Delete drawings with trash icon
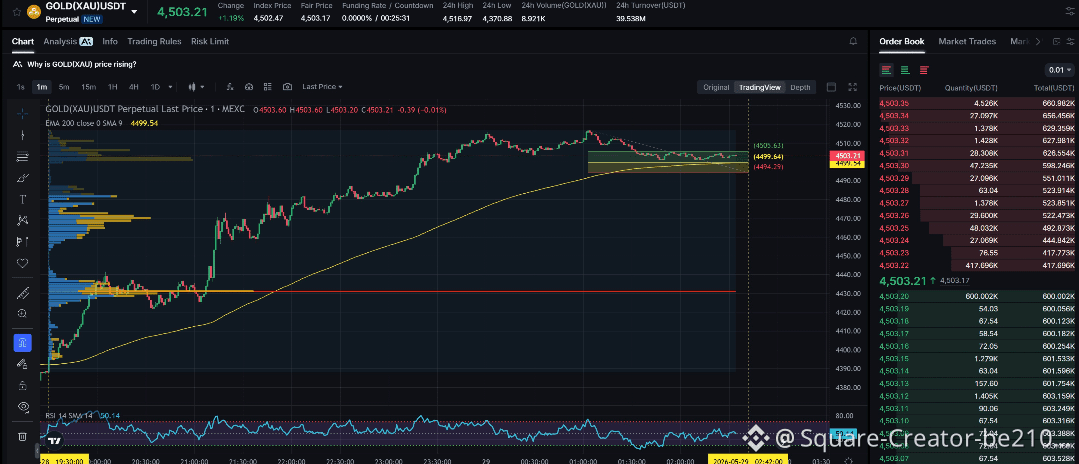The width and height of the screenshot is (1079, 464). click(x=23, y=436)
